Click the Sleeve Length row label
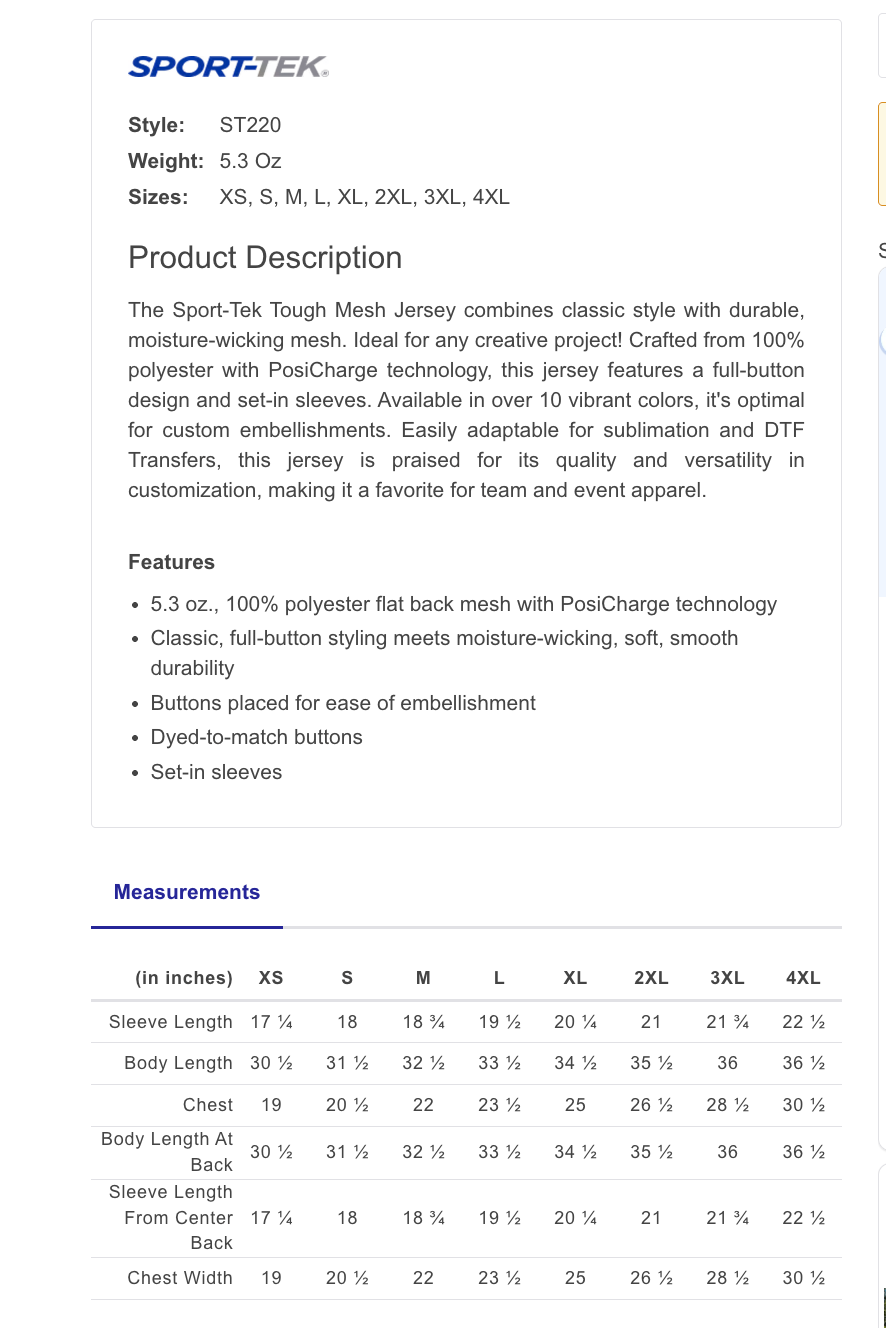886x1328 pixels. coord(171,1022)
